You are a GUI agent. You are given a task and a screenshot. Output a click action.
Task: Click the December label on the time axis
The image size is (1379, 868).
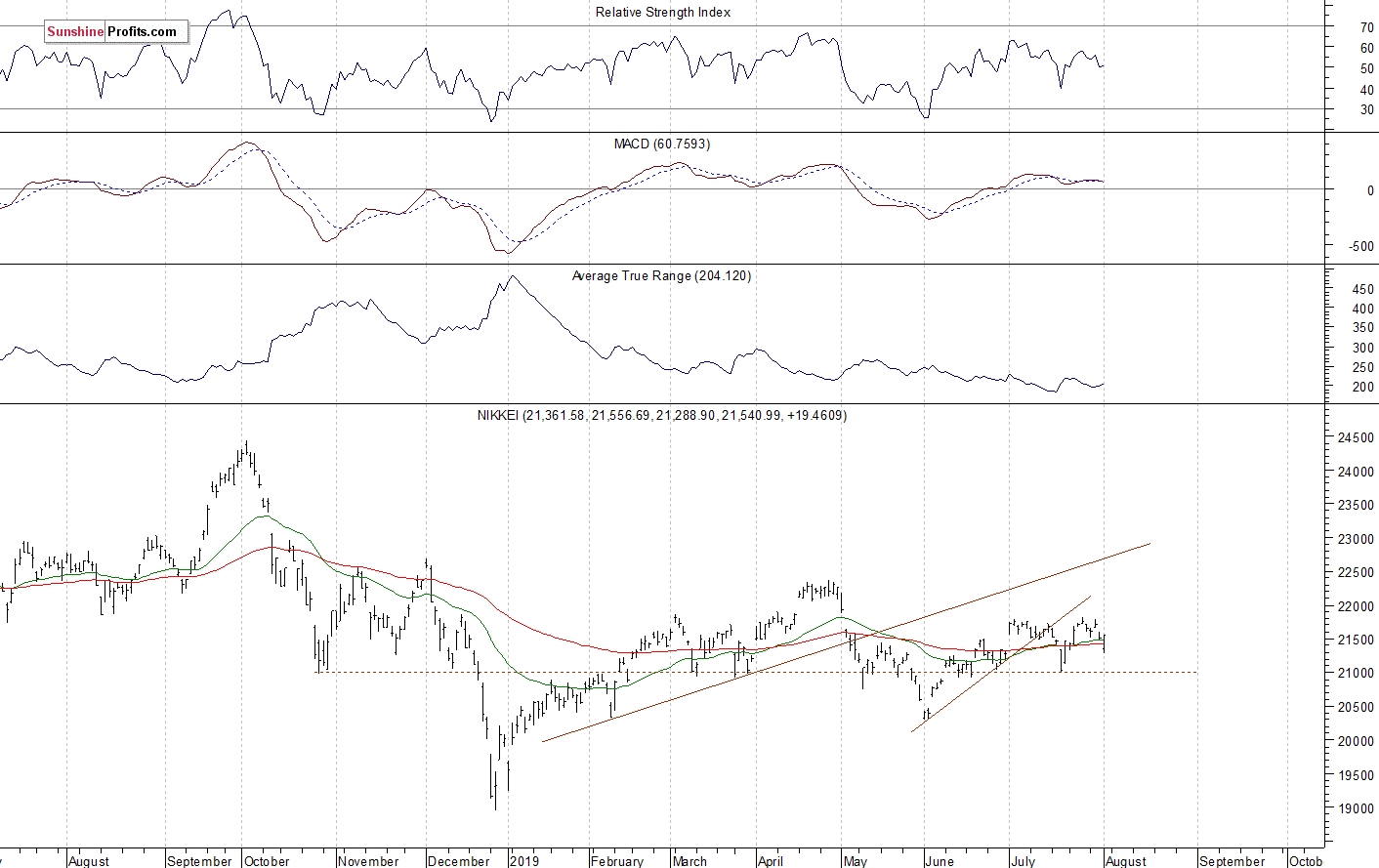(459, 861)
